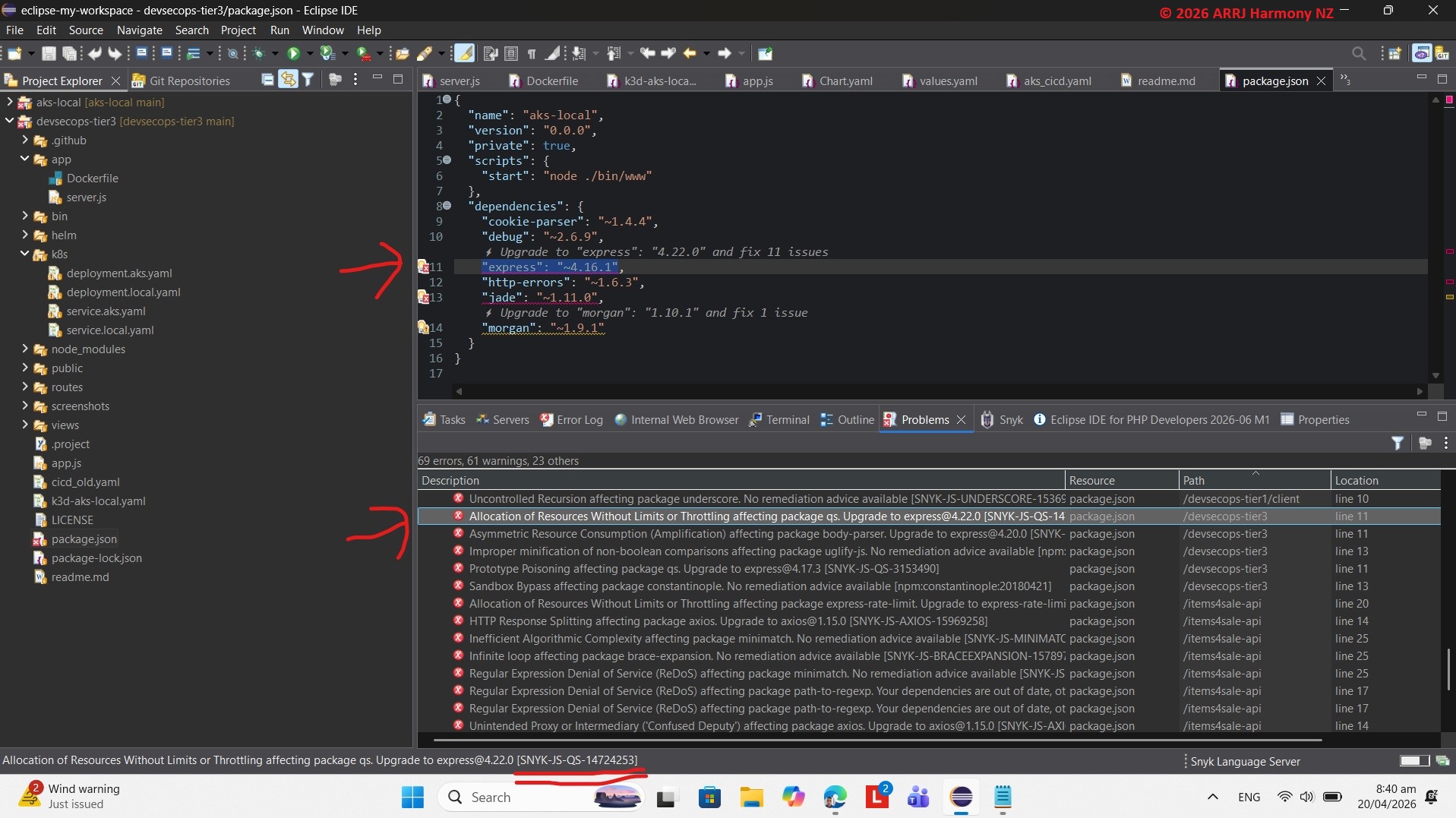Toggle Mark Occurrences highlighter icon
The image size is (1456, 818).
point(464,53)
